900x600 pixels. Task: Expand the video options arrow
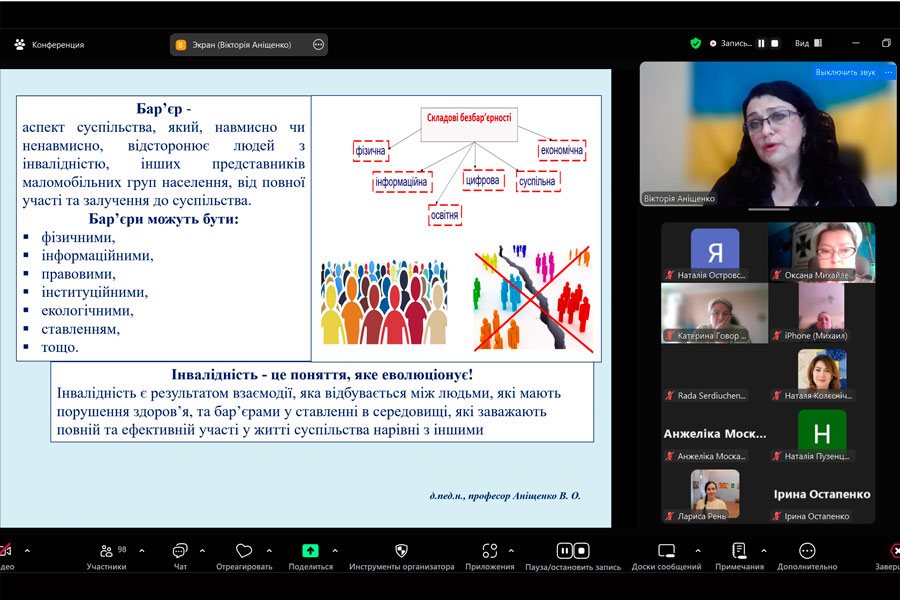27,551
